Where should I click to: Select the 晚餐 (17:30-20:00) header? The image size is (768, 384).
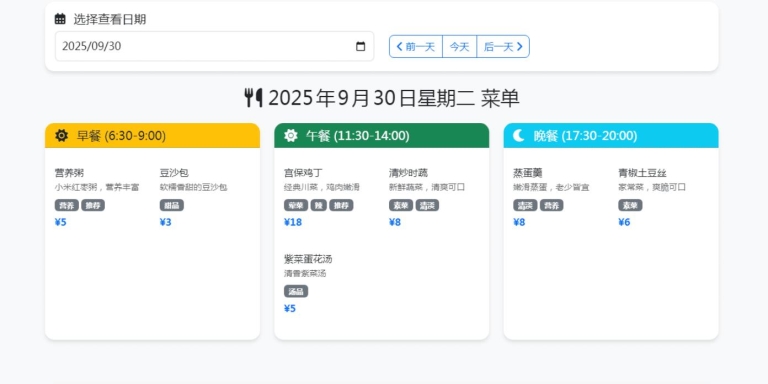pyautogui.click(x=611, y=136)
